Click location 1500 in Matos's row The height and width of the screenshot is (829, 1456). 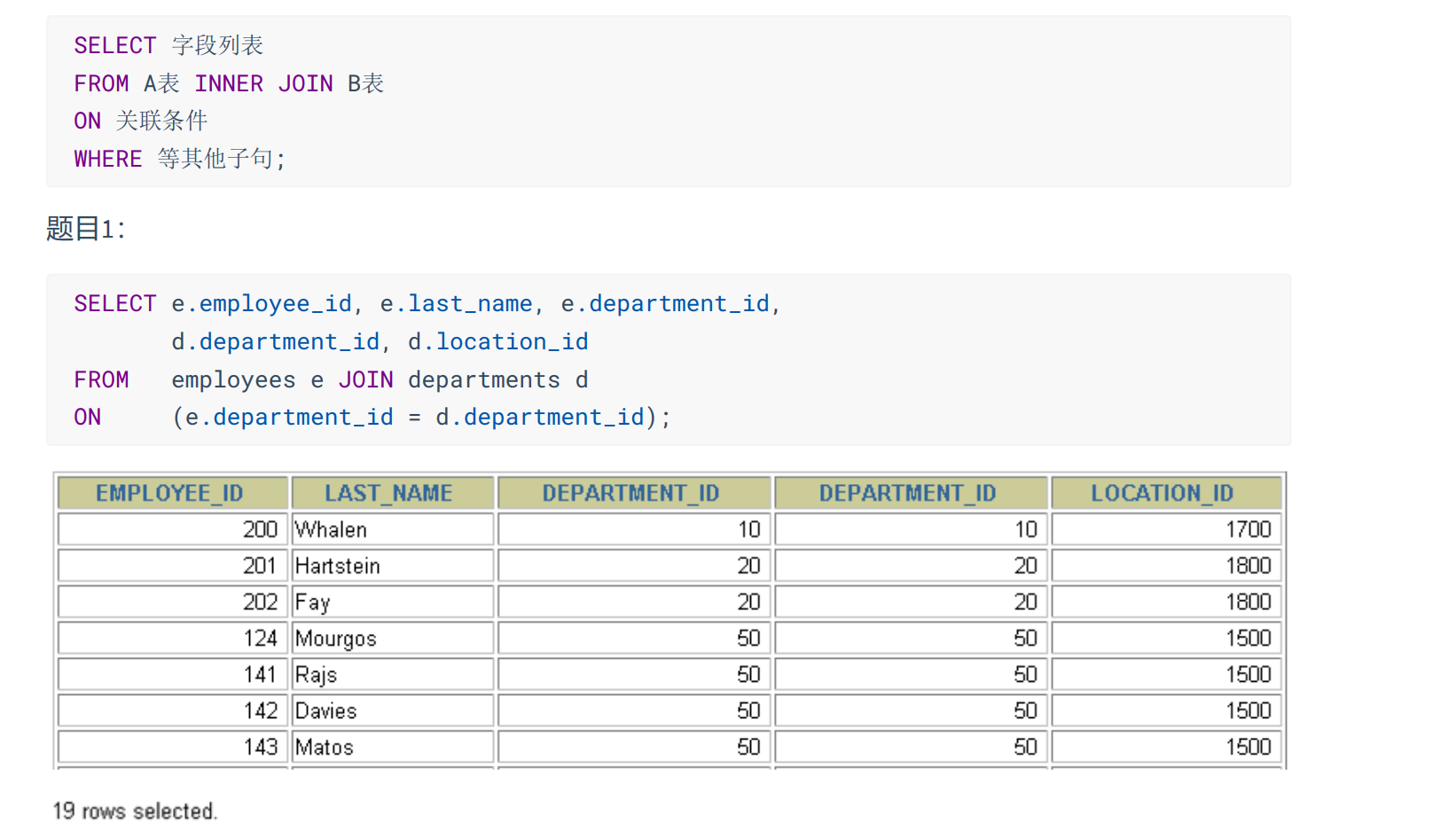1166,747
